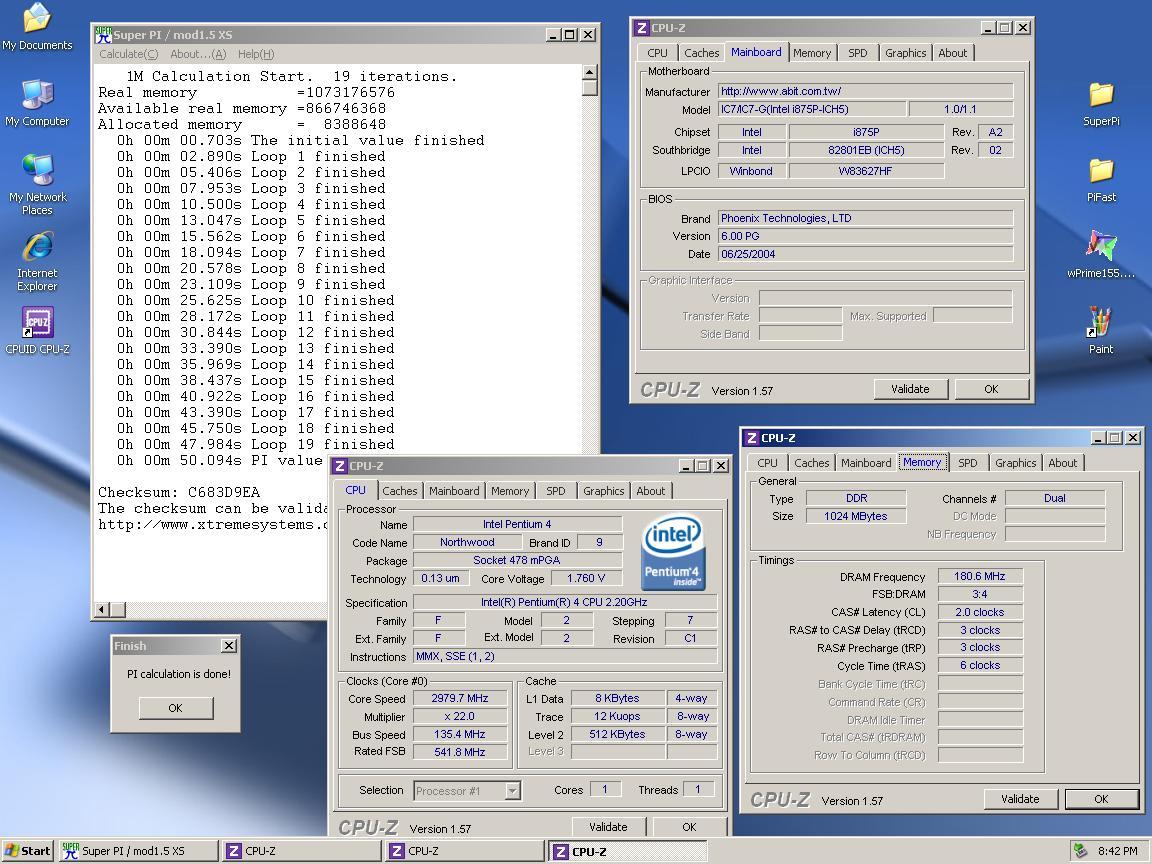Click the Z icon in Mainboard CPU-Z title bar

641,28
